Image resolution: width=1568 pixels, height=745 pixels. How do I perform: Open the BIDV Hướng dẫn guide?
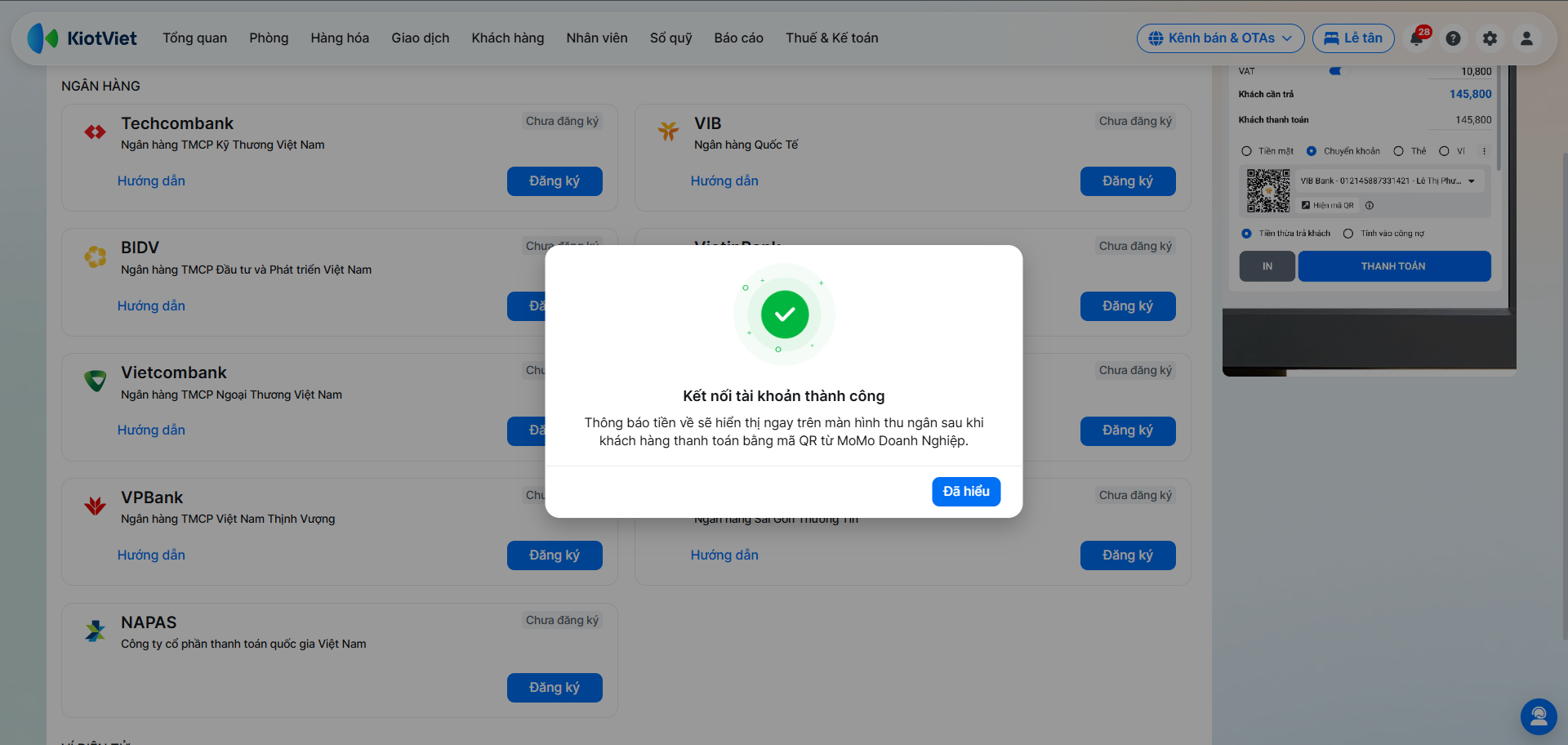pyautogui.click(x=151, y=306)
